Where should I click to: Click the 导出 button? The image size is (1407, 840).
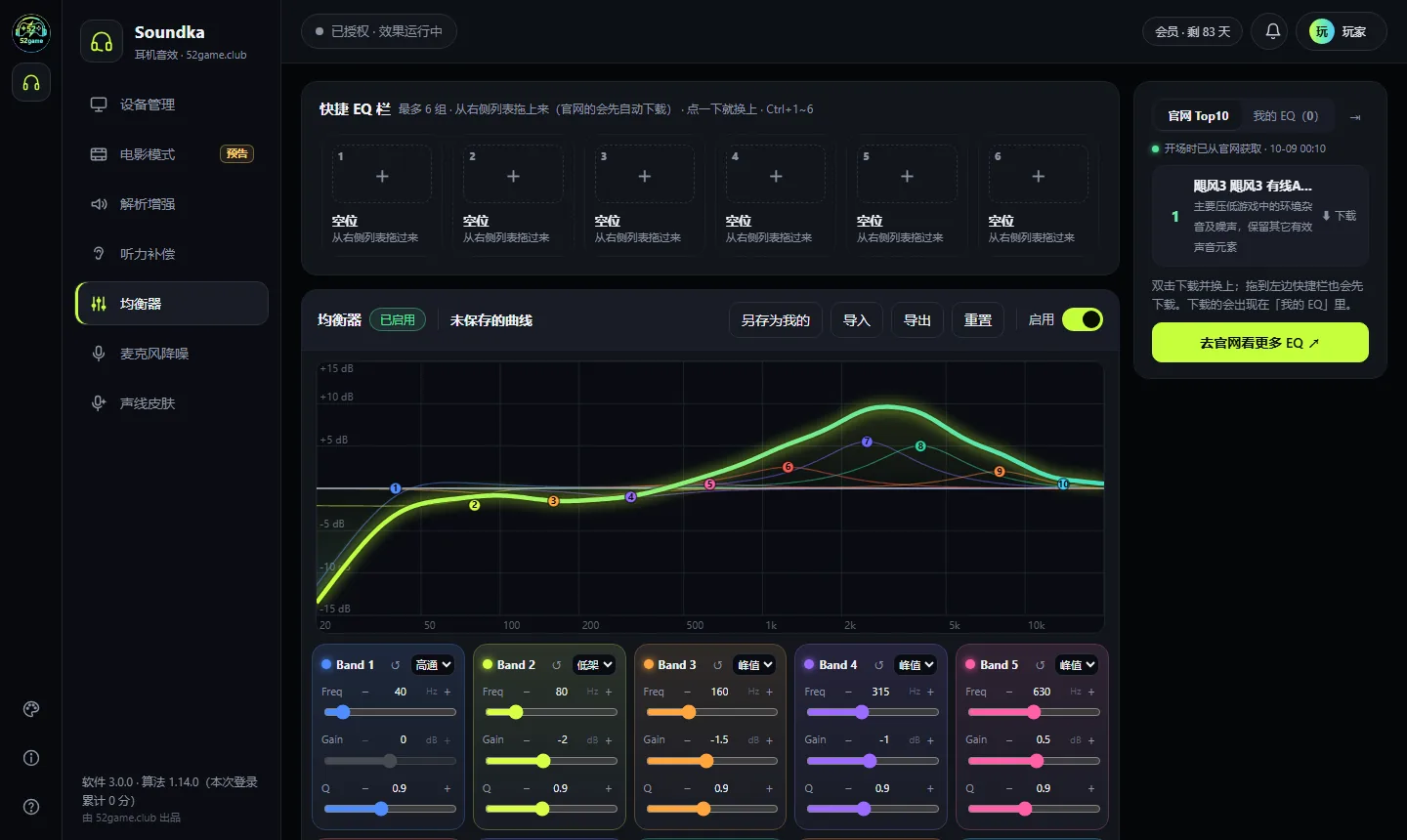click(917, 319)
